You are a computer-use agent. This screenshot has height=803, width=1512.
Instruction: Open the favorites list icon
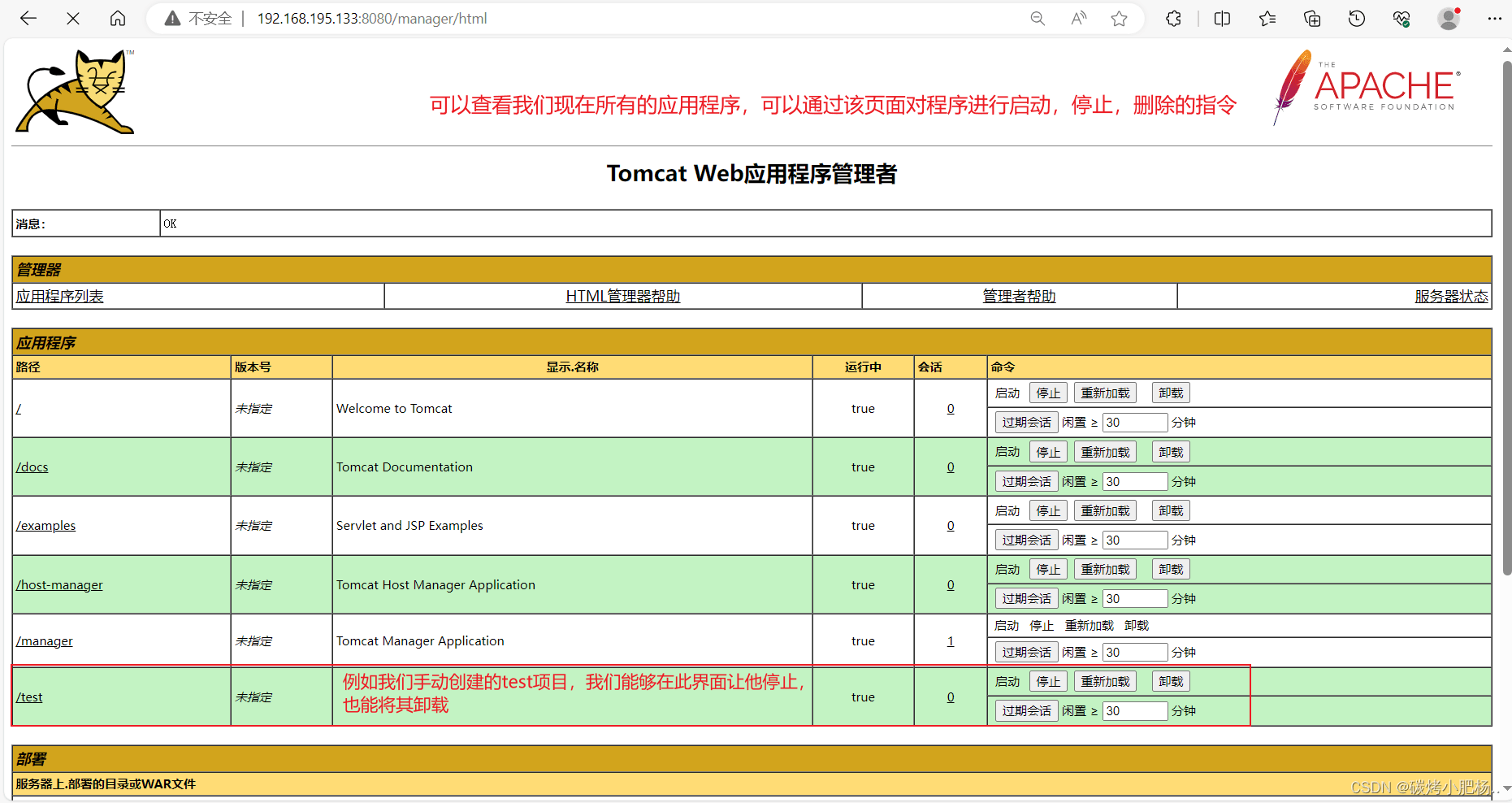click(1267, 19)
